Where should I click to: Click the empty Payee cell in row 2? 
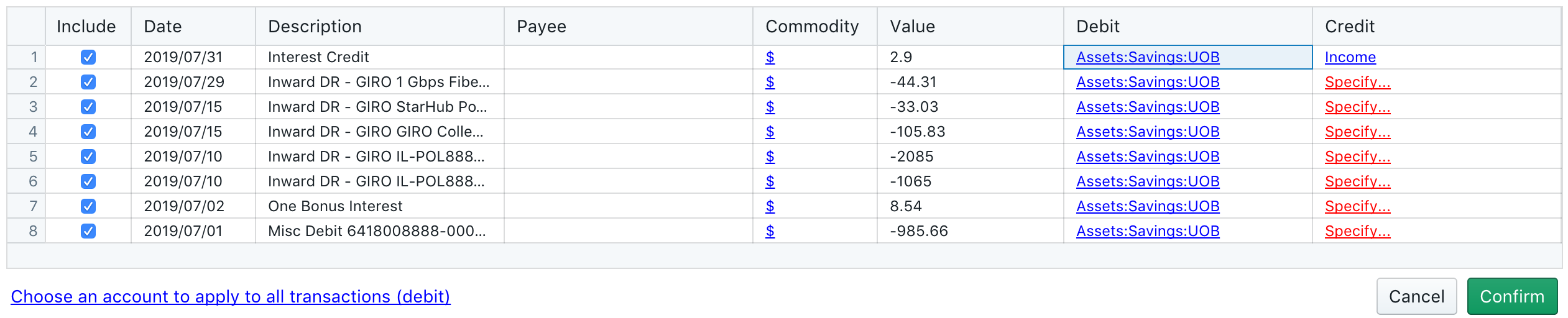628,82
